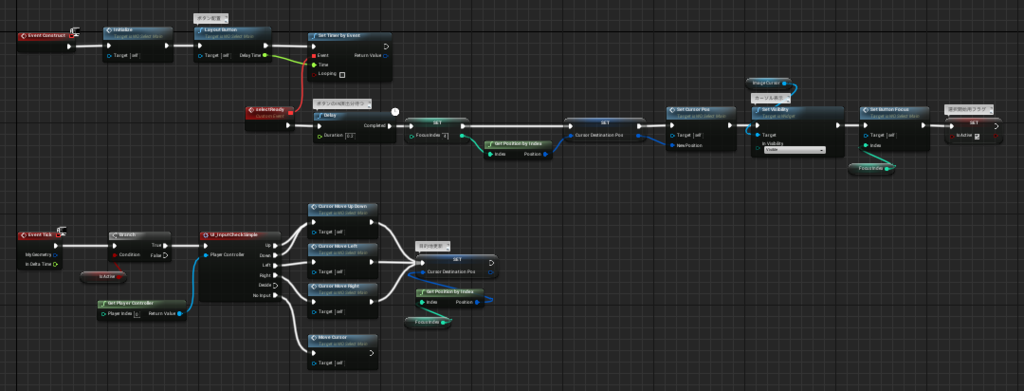Click the red delegate pin on selectReady event

tap(291, 112)
